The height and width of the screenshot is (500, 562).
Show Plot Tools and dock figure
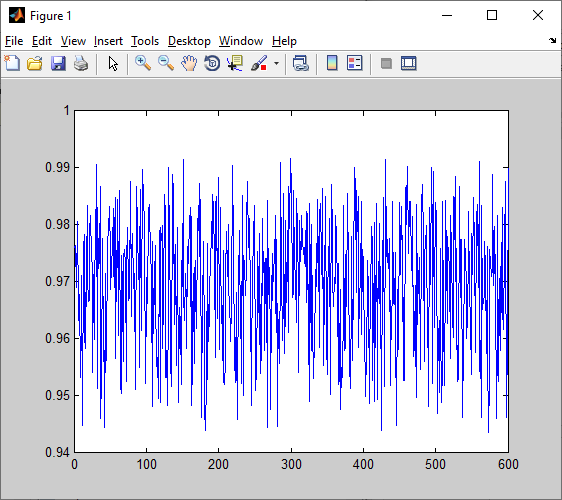click(409, 63)
